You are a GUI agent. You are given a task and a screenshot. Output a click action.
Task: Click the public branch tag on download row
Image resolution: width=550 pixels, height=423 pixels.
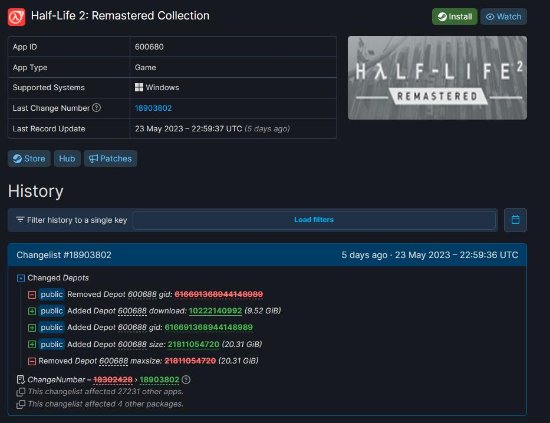point(52,311)
